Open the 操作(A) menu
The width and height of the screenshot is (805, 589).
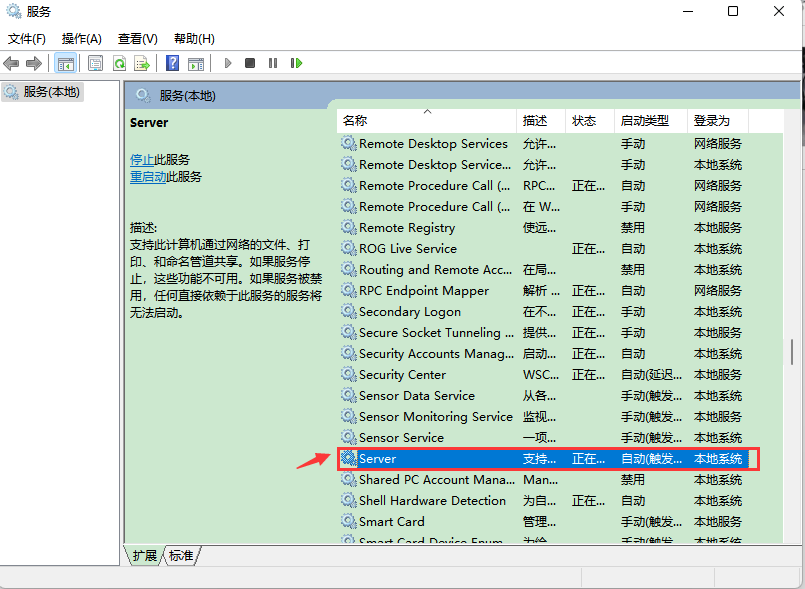[x=82, y=39]
